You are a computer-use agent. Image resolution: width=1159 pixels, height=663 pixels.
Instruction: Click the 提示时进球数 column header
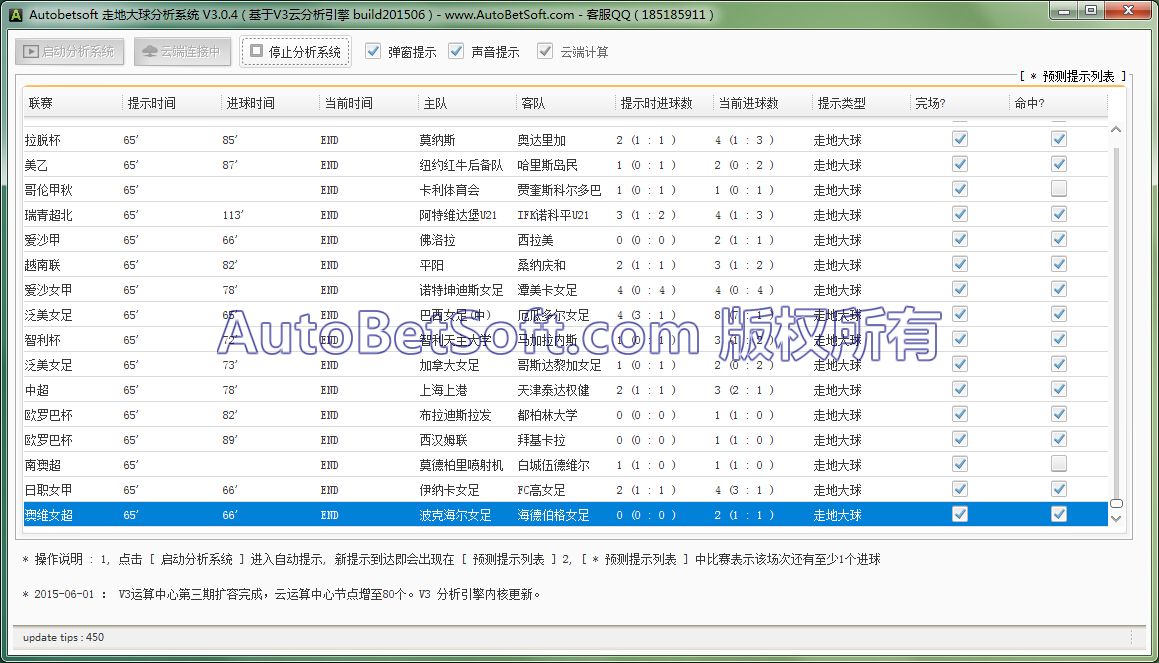pyautogui.click(x=665, y=103)
